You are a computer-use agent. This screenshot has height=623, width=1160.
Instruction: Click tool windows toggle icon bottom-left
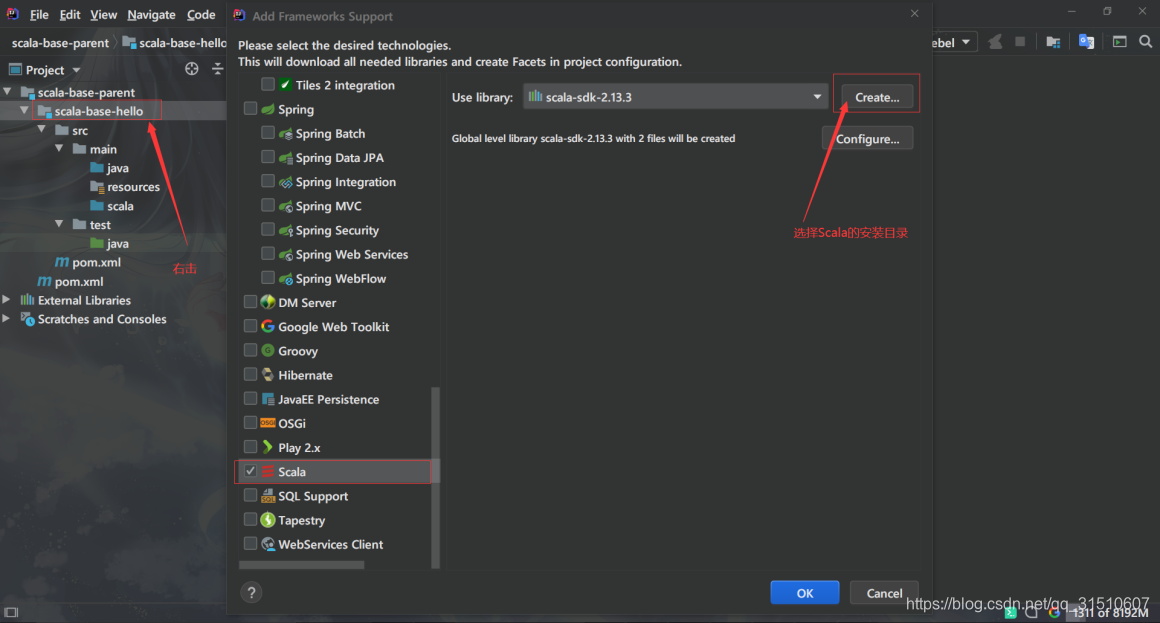click(x=11, y=612)
